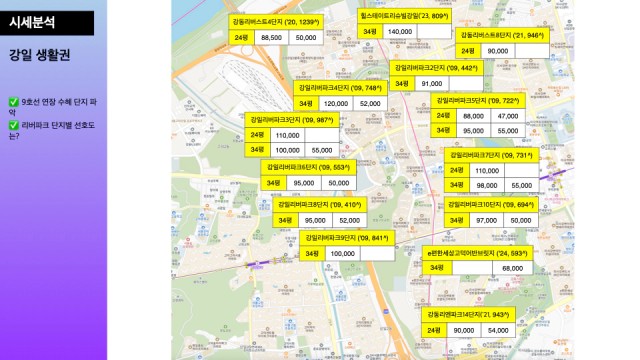
Task: Click the 140,000 price cell
Action: tap(400, 31)
